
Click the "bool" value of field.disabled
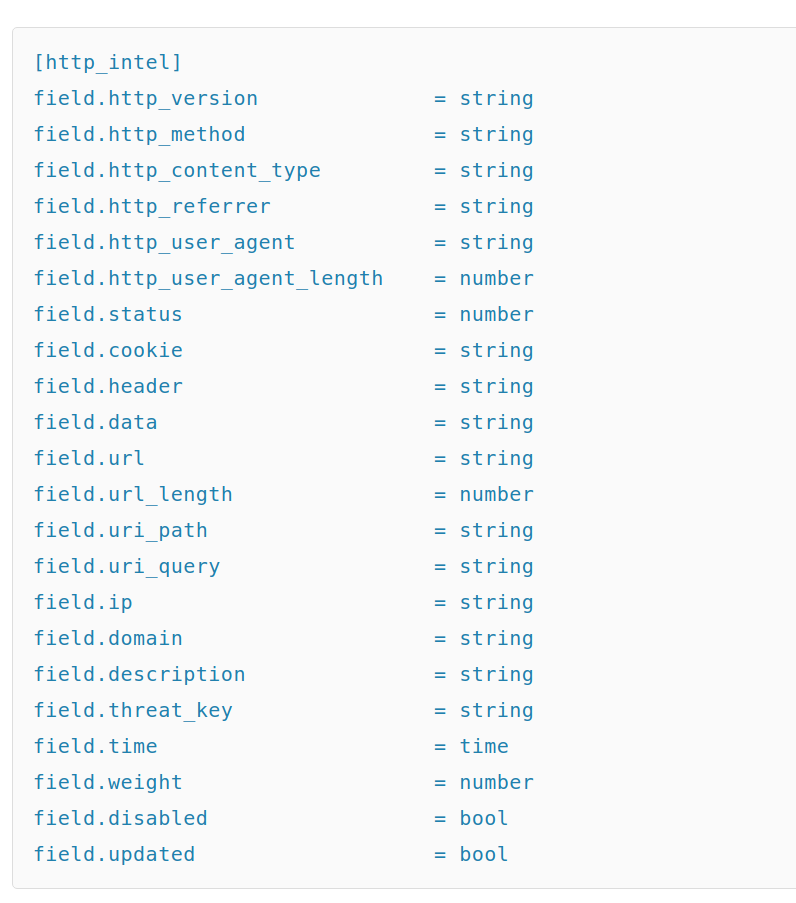pos(484,819)
